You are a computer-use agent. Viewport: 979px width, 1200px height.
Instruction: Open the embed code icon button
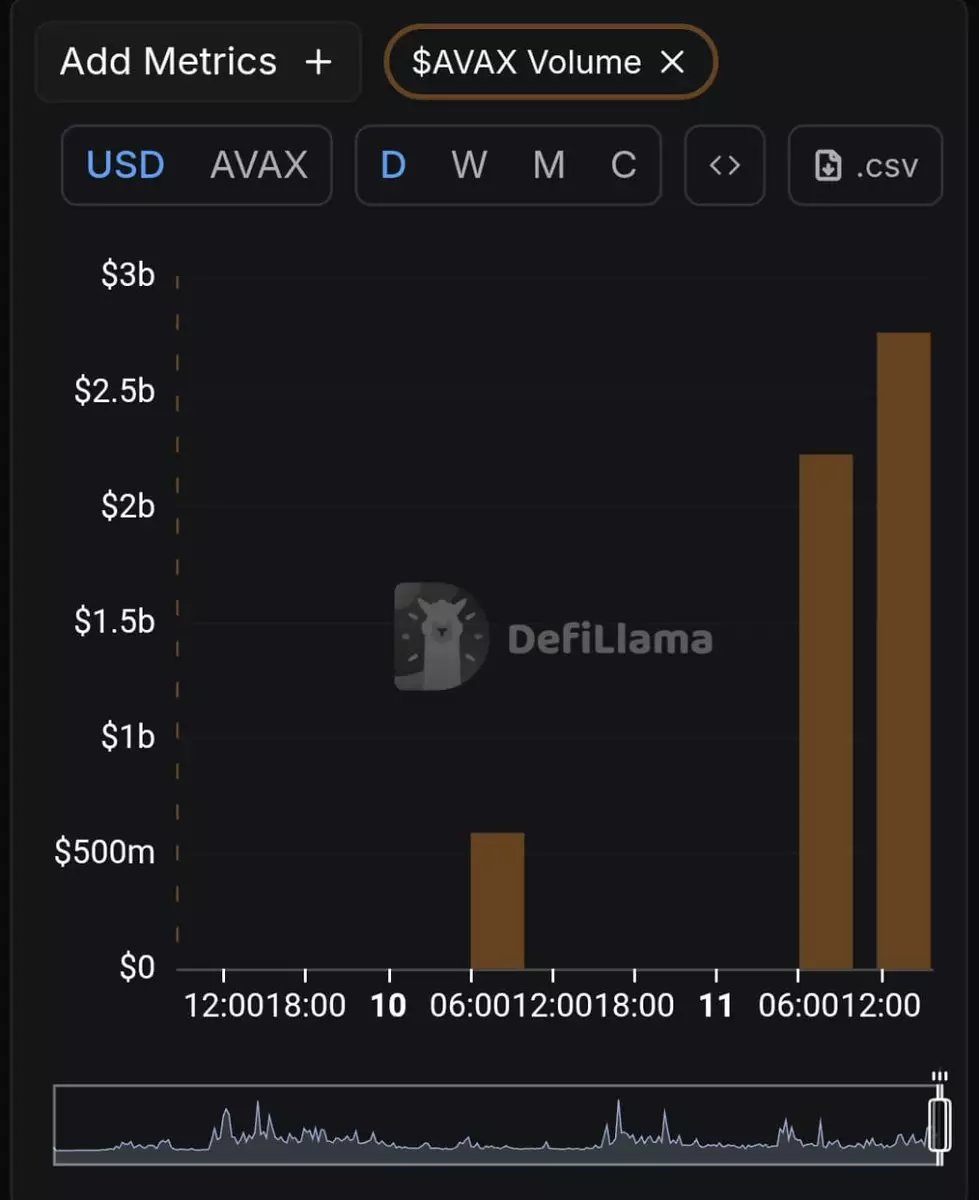[x=725, y=165]
